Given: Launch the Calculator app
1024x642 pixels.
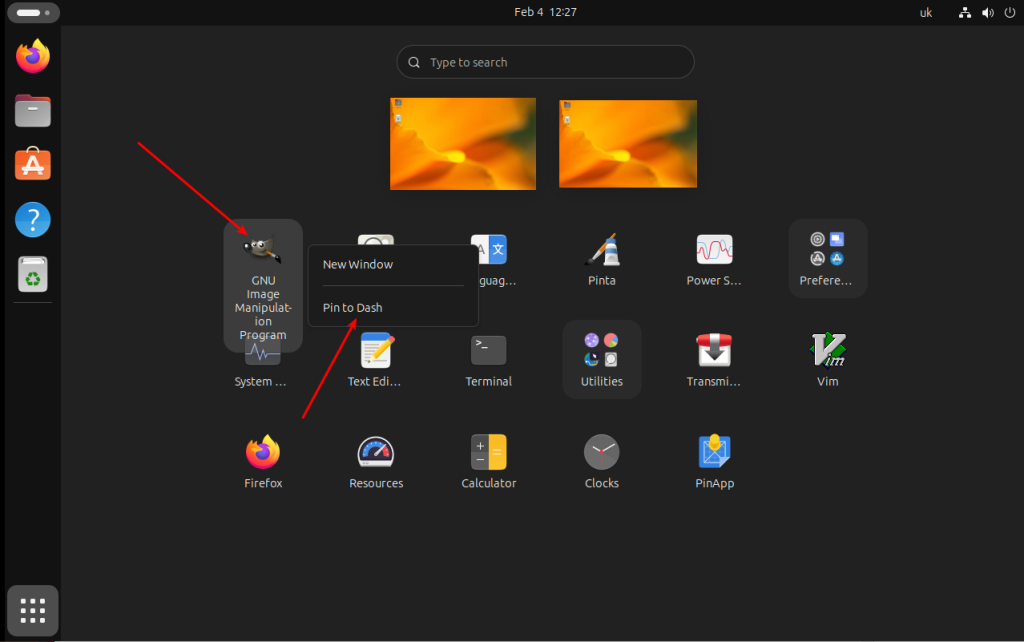Looking at the screenshot, I should click(x=488, y=452).
